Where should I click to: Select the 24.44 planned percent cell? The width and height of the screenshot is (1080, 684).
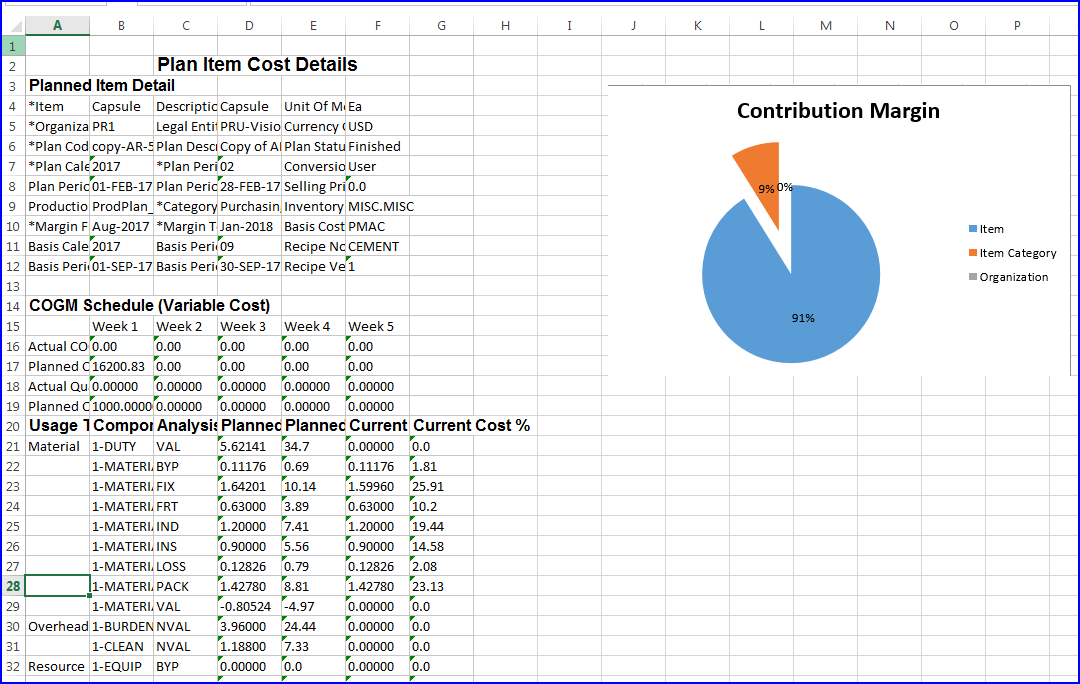tap(313, 626)
